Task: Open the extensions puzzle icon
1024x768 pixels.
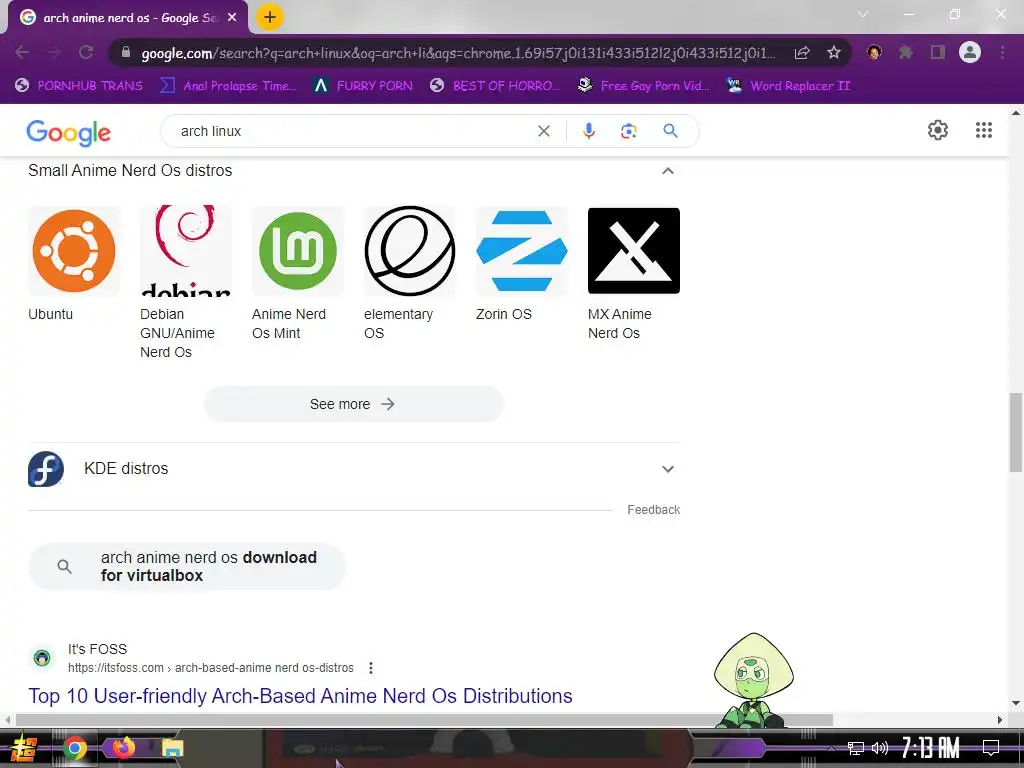Action: [x=905, y=52]
